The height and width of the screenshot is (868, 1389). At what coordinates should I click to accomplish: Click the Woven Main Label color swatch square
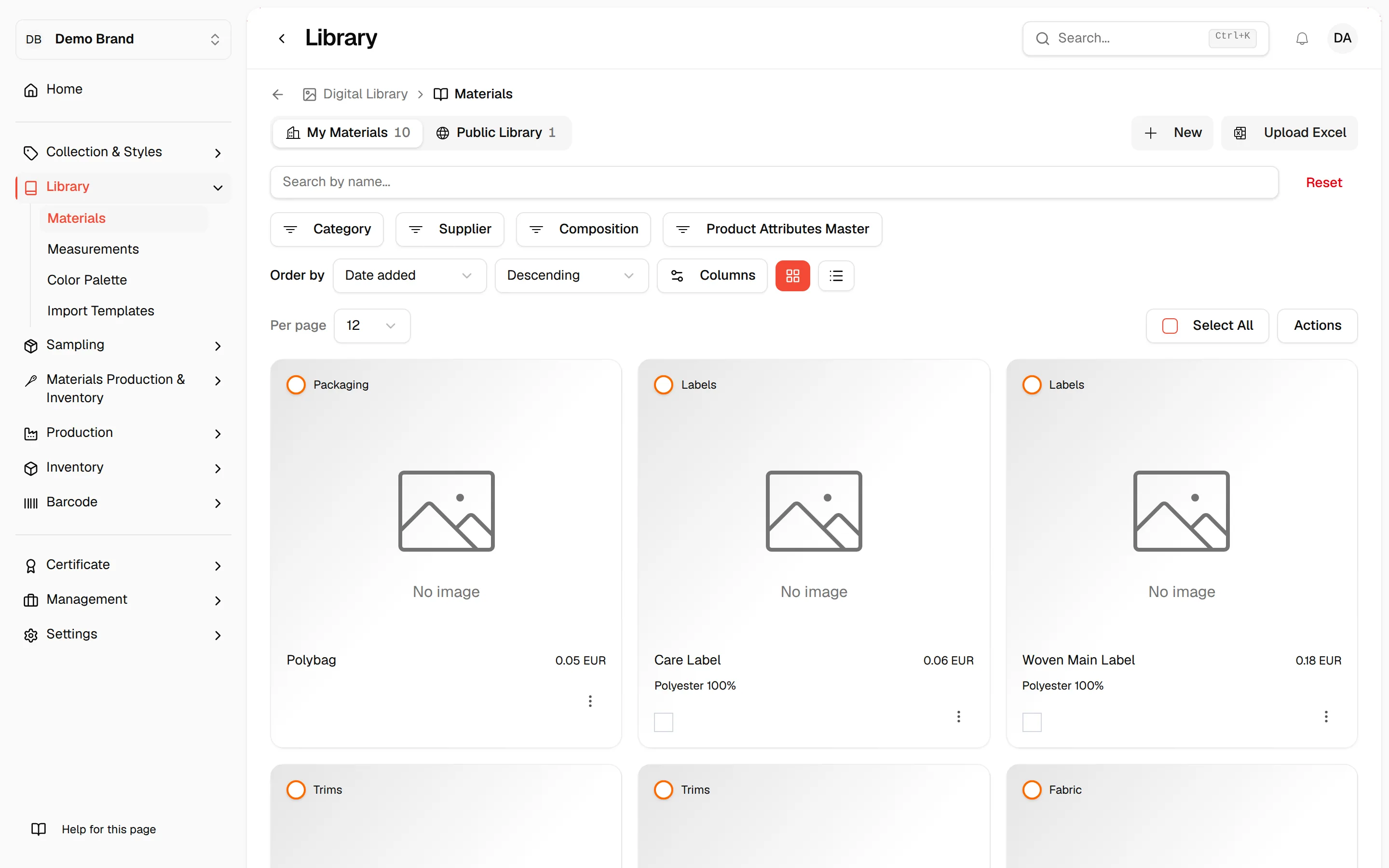point(1032,722)
